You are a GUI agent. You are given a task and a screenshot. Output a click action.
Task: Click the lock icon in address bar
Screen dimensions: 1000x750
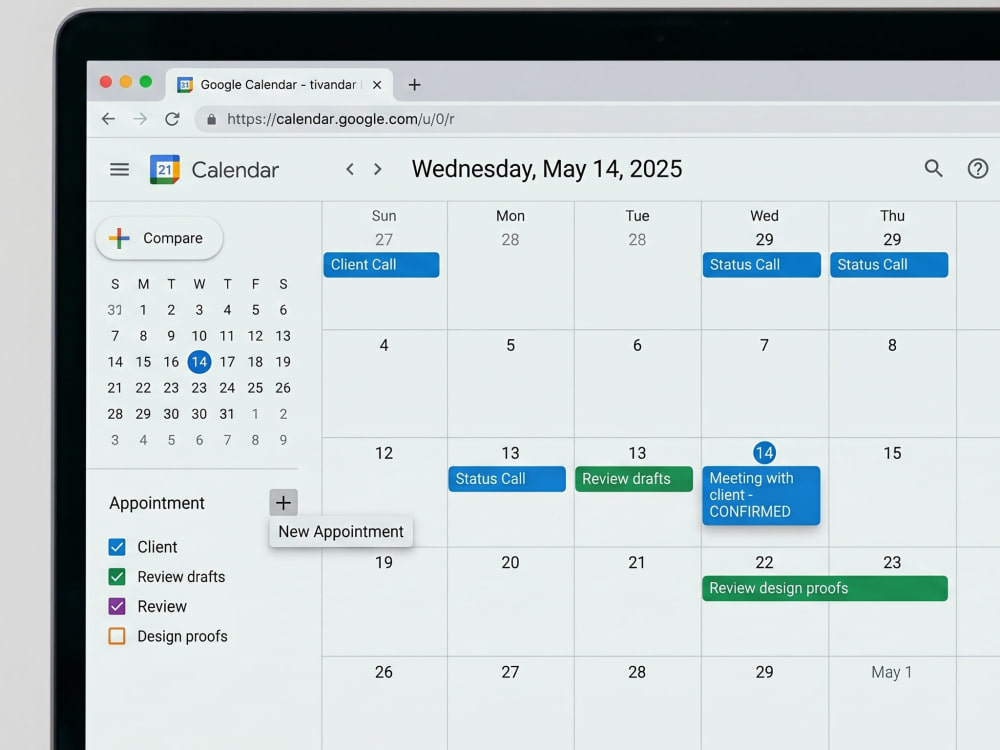[x=212, y=119]
